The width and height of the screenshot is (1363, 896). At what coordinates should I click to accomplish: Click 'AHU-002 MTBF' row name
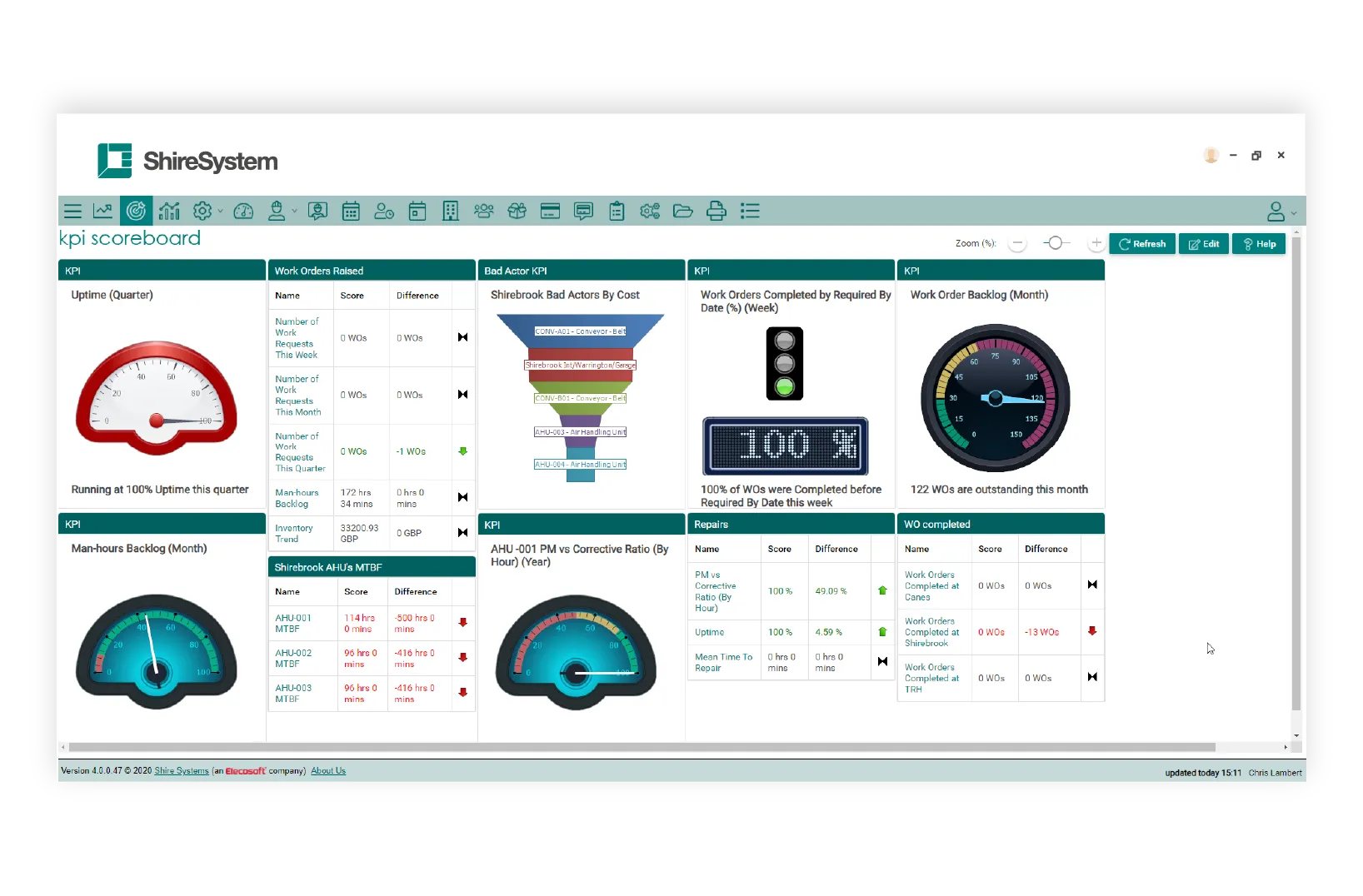point(293,659)
